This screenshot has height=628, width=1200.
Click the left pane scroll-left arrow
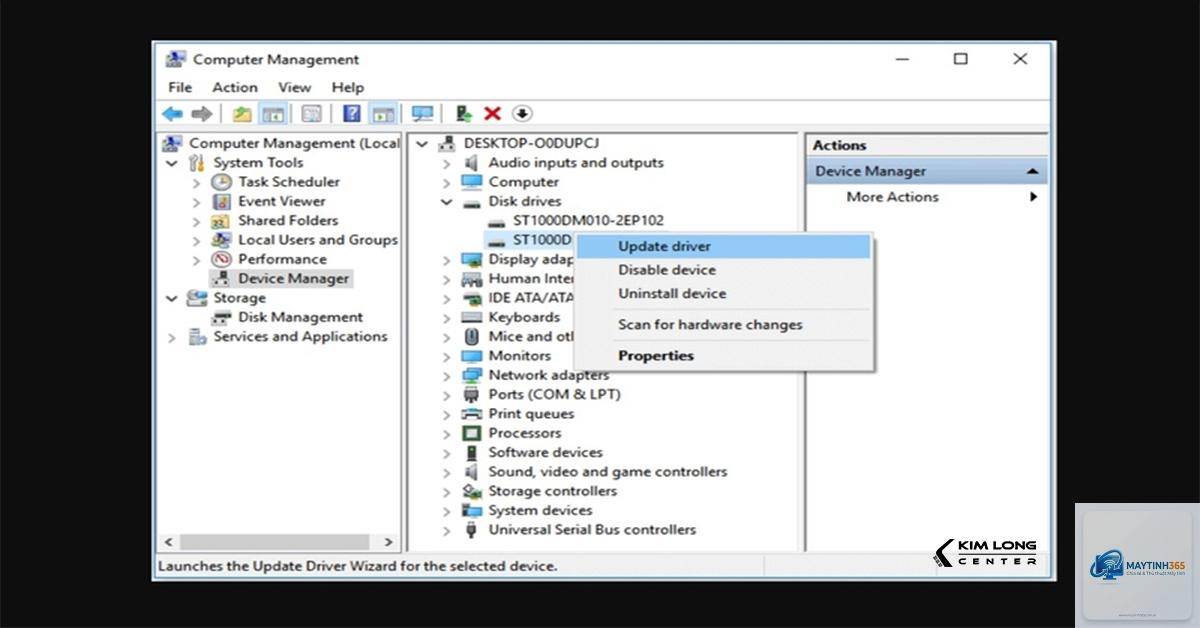coord(168,542)
